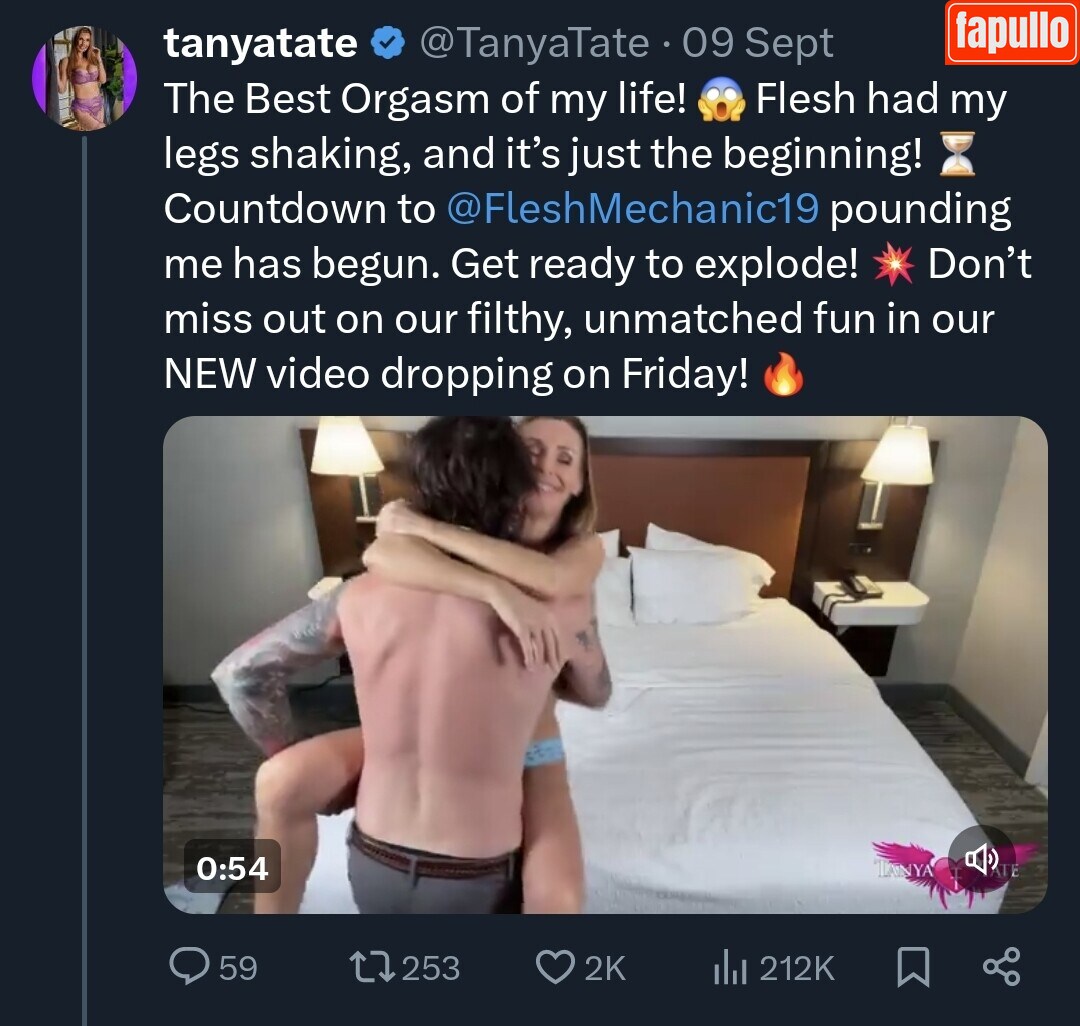The image size is (1080, 1026).
Task: Play the embedded video
Action: pos(605,664)
